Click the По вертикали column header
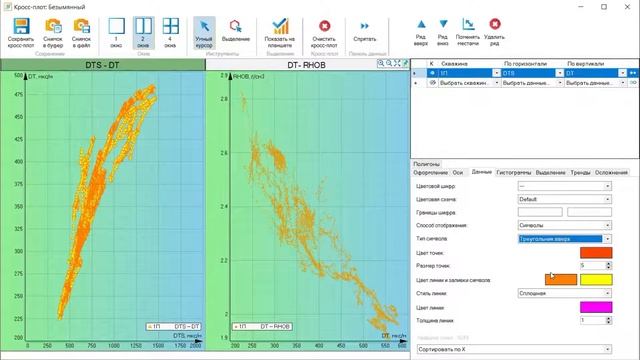640x360 pixels. tap(585, 64)
